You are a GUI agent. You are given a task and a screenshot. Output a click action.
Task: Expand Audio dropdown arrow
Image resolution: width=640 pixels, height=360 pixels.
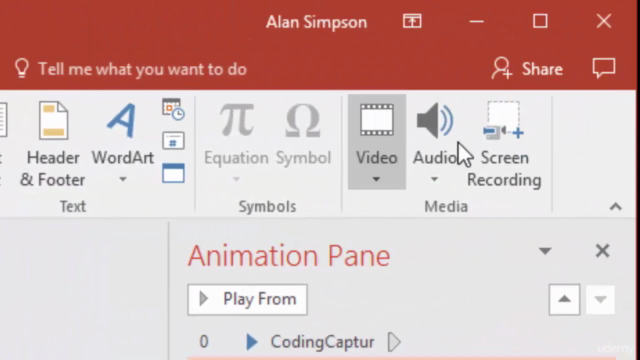(434, 179)
